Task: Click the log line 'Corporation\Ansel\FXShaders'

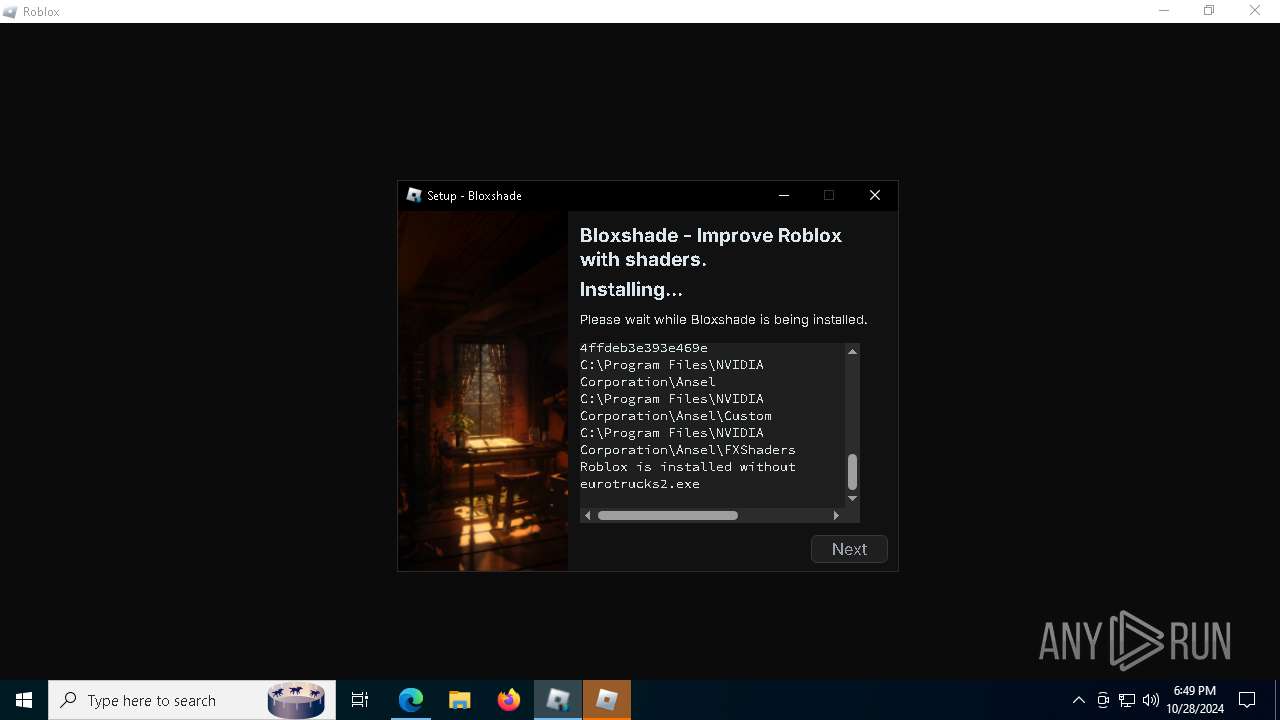Action: click(x=688, y=450)
